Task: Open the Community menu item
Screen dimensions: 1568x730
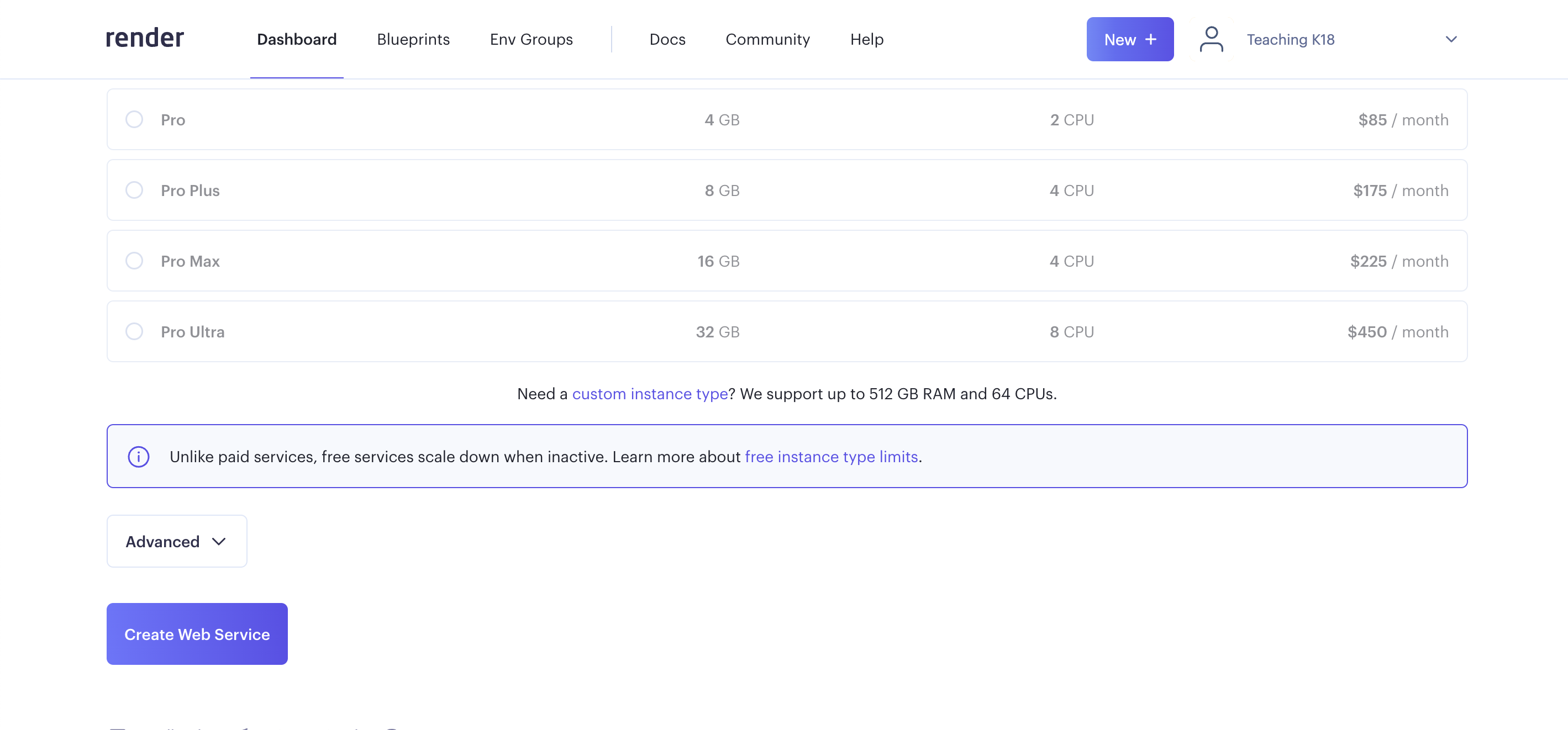Action: tap(767, 40)
